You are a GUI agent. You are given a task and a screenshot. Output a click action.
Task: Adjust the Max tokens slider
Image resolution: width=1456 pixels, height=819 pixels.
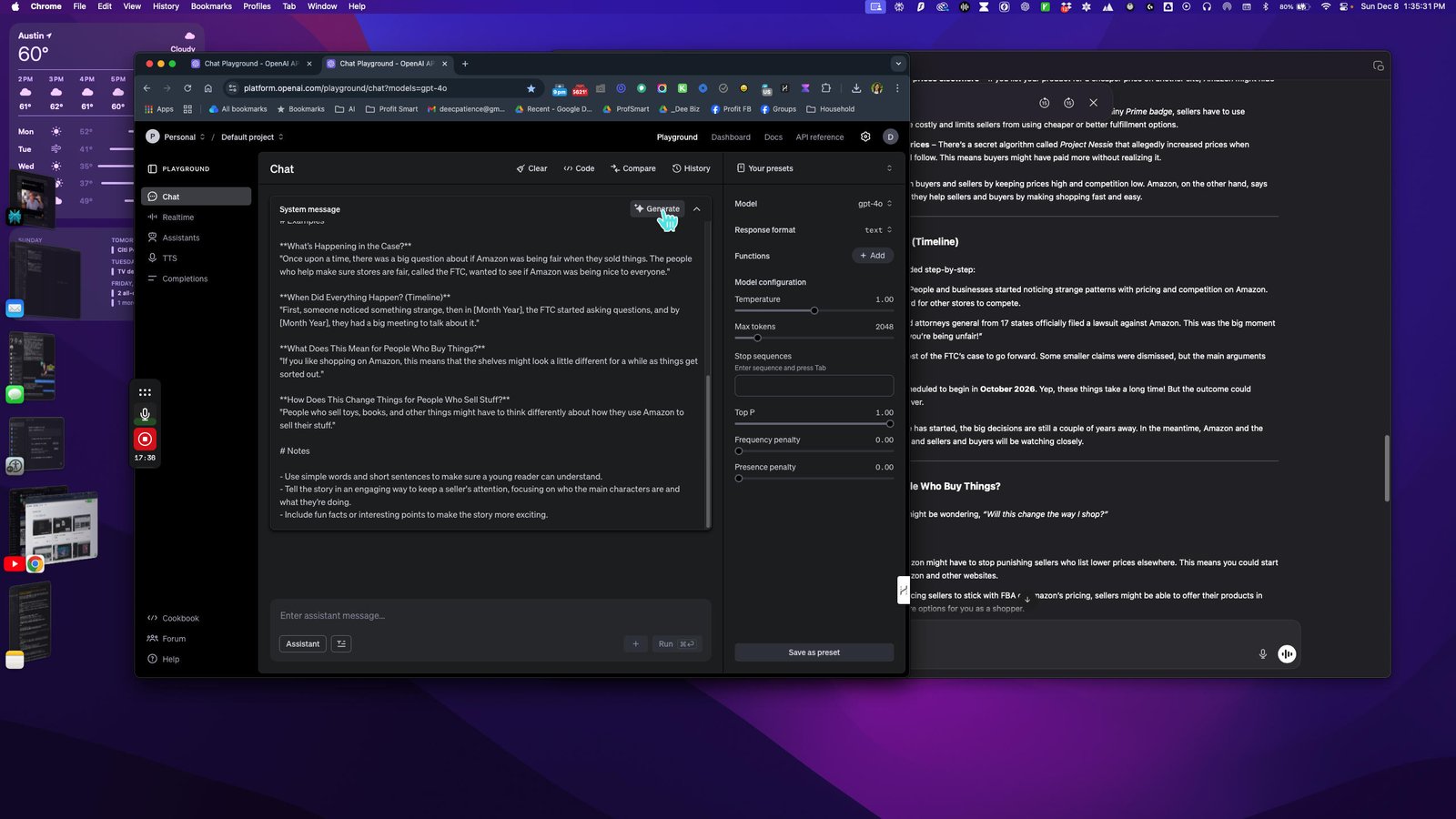757,338
